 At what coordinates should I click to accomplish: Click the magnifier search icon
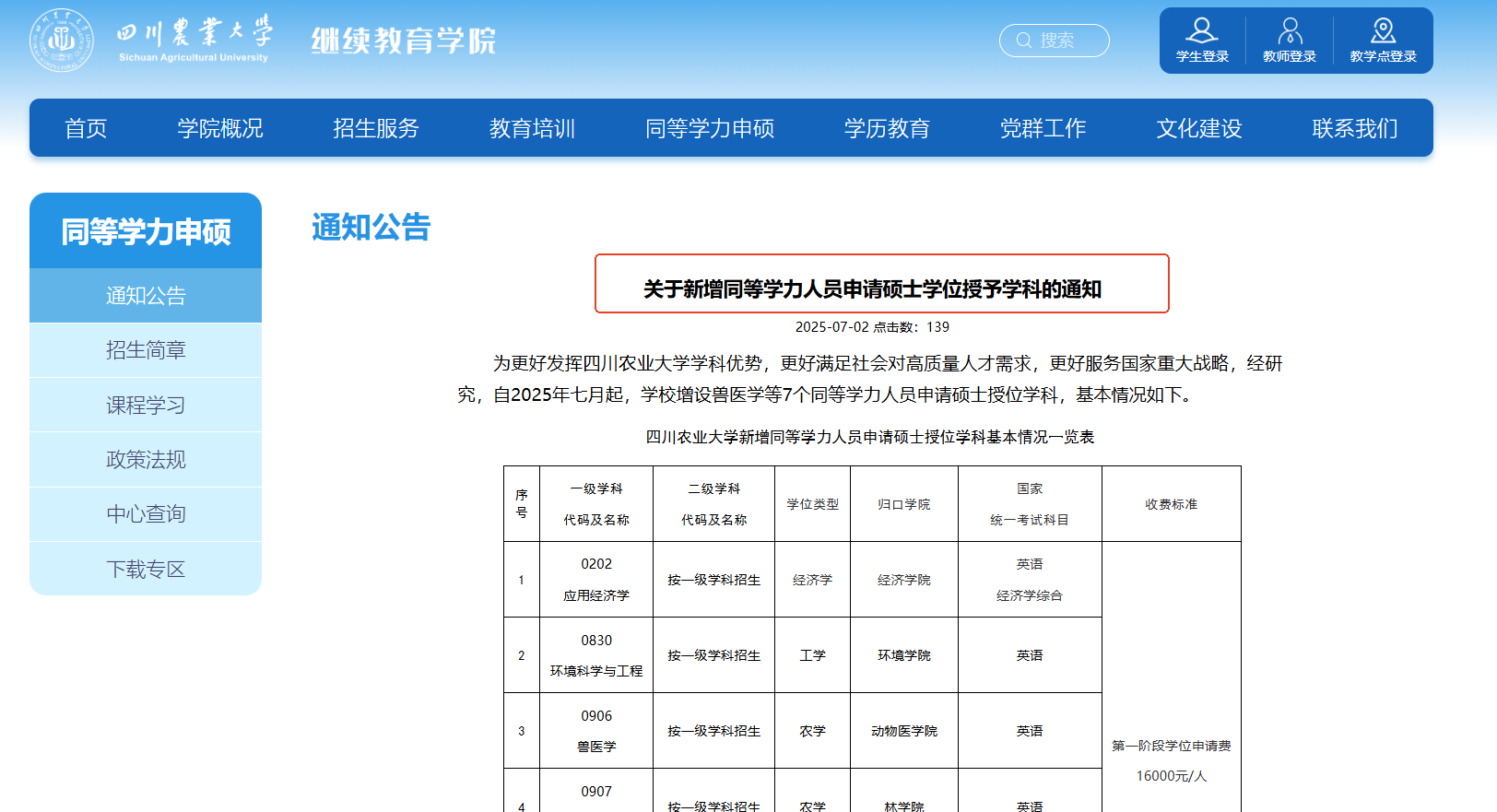pyautogui.click(x=1023, y=41)
